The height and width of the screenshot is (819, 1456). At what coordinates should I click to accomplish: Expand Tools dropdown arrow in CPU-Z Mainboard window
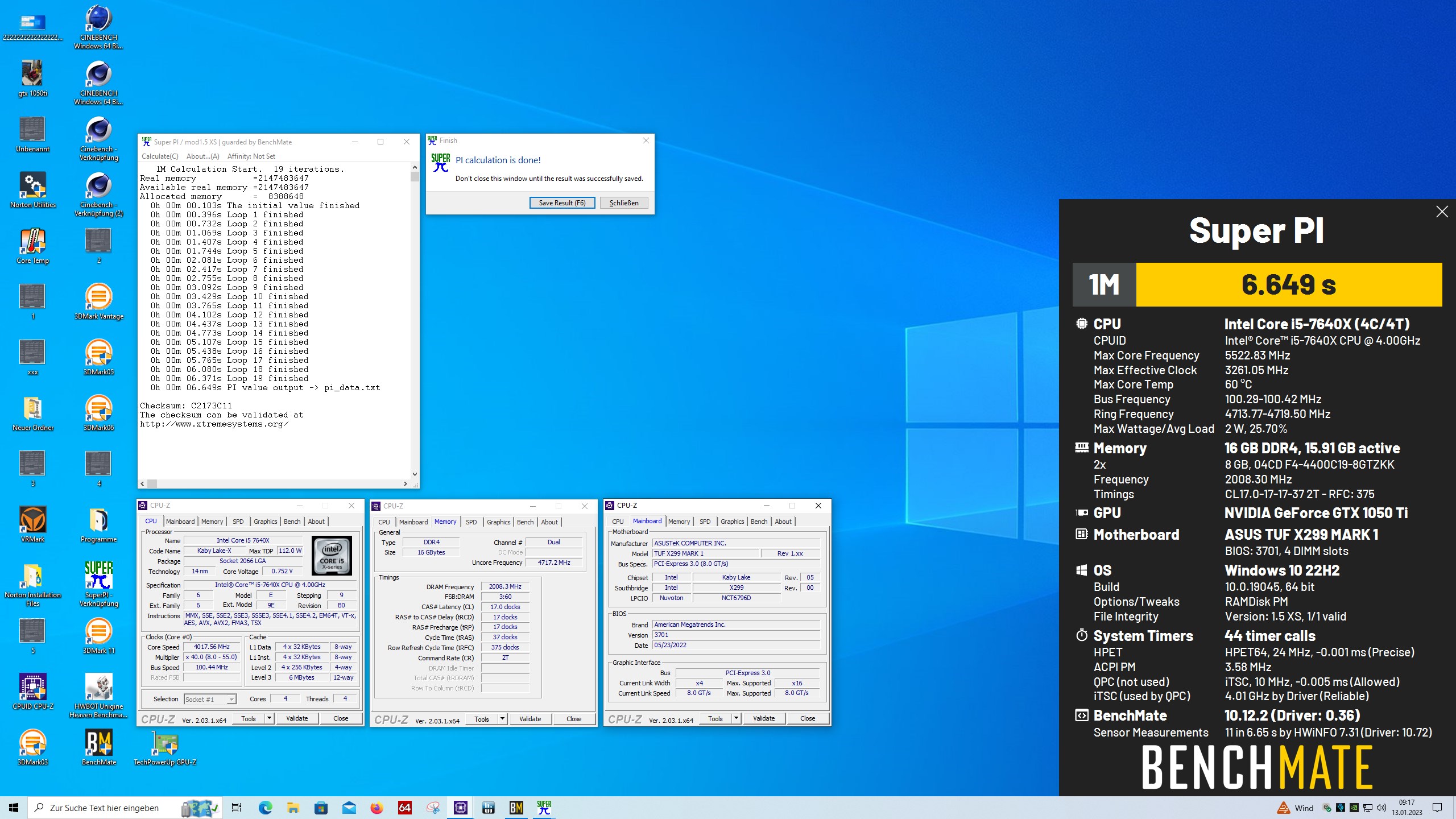coord(736,718)
